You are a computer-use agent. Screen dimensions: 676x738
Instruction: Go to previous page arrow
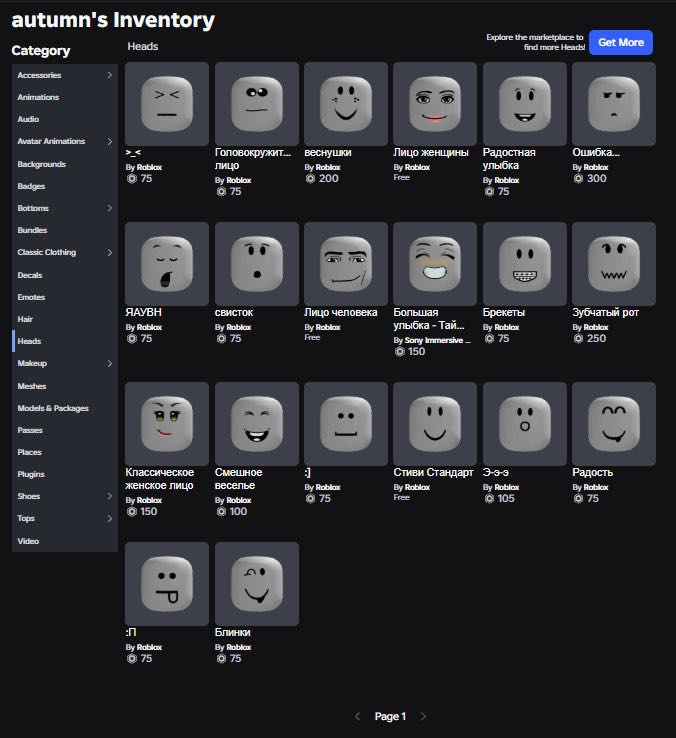coord(357,716)
